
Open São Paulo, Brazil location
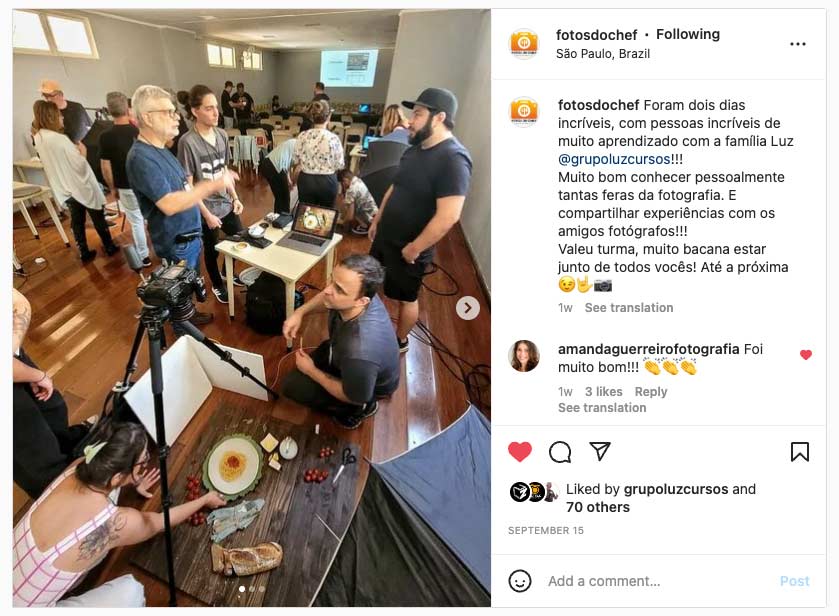[x=602, y=54]
